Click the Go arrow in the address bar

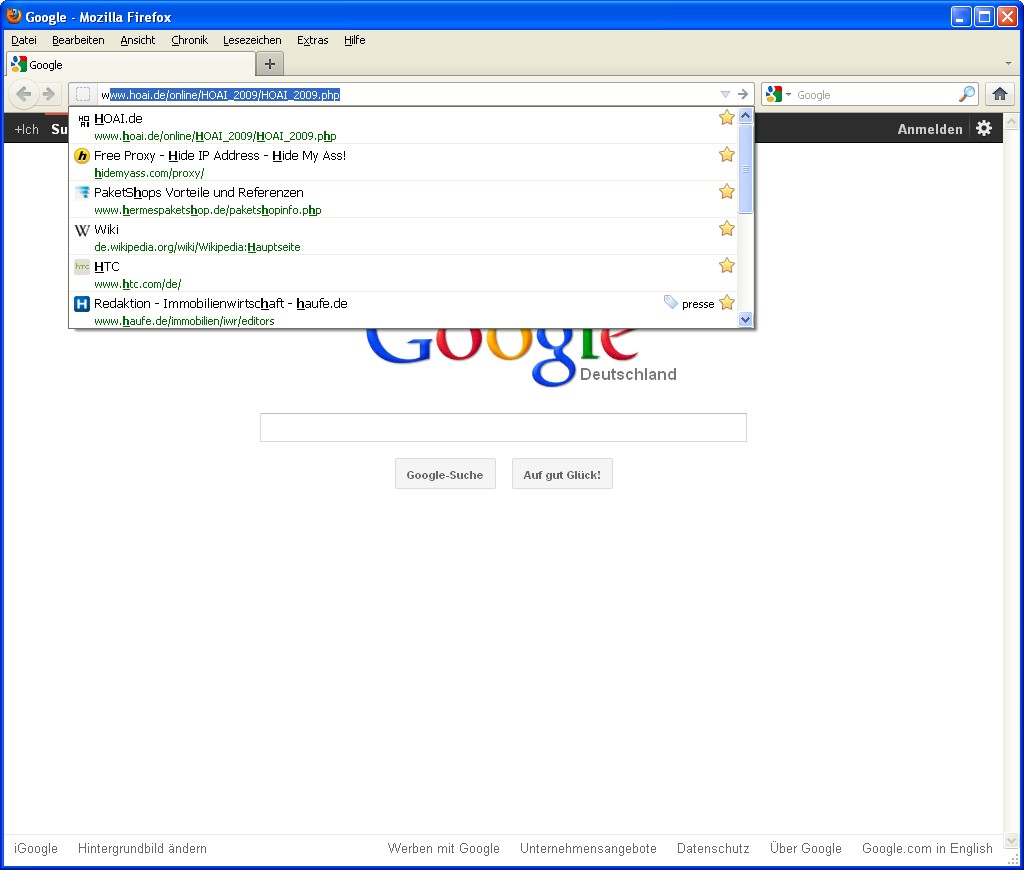[743, 94]
